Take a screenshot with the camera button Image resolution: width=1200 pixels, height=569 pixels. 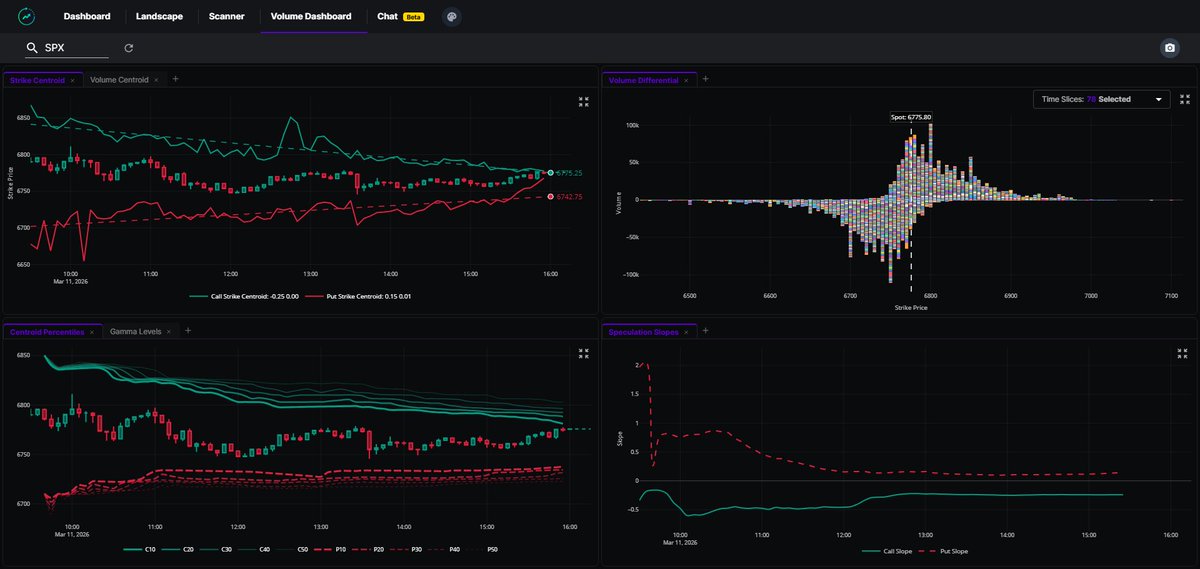pos(1169,48)
